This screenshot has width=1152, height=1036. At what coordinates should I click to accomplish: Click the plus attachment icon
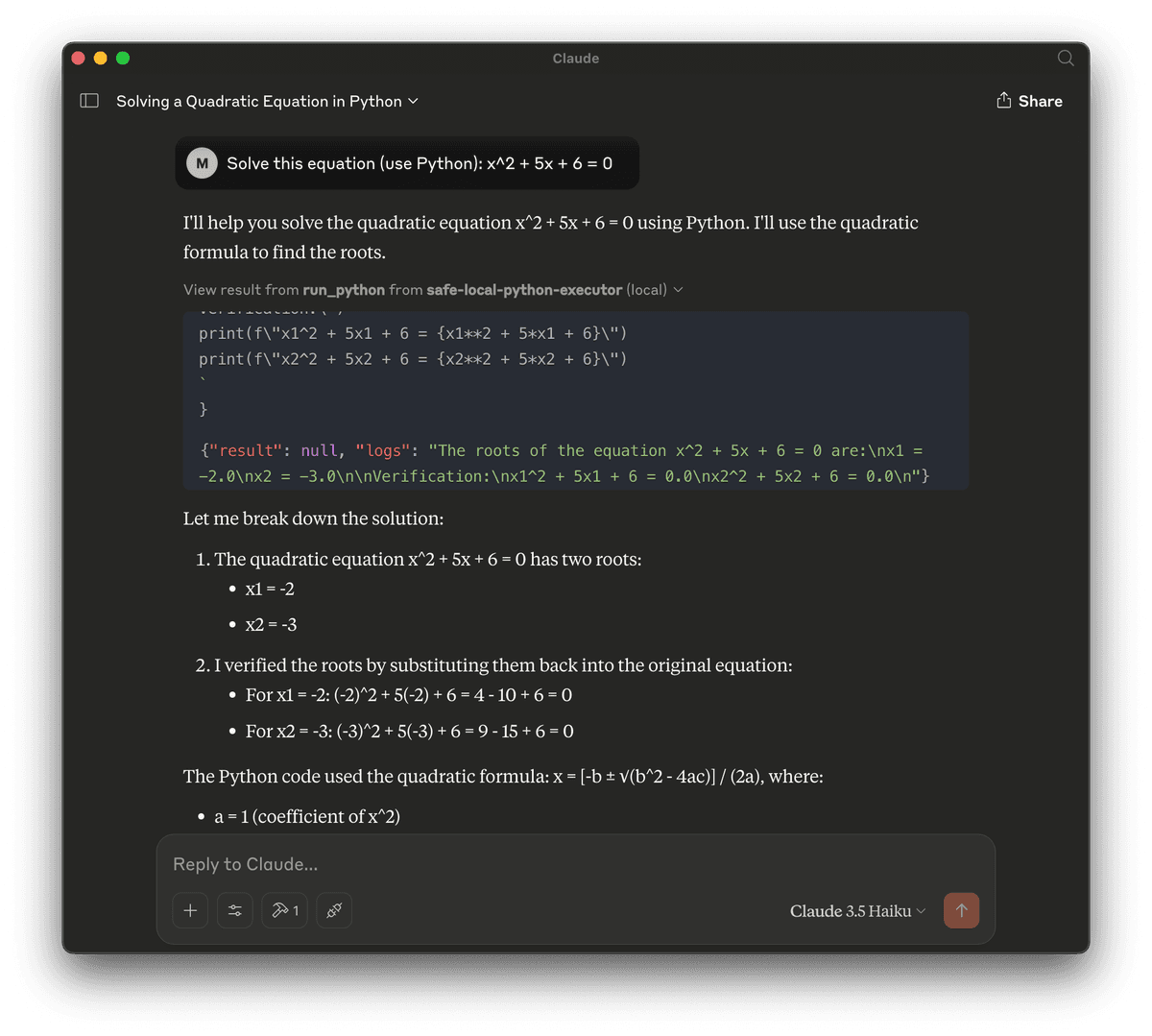190,910
